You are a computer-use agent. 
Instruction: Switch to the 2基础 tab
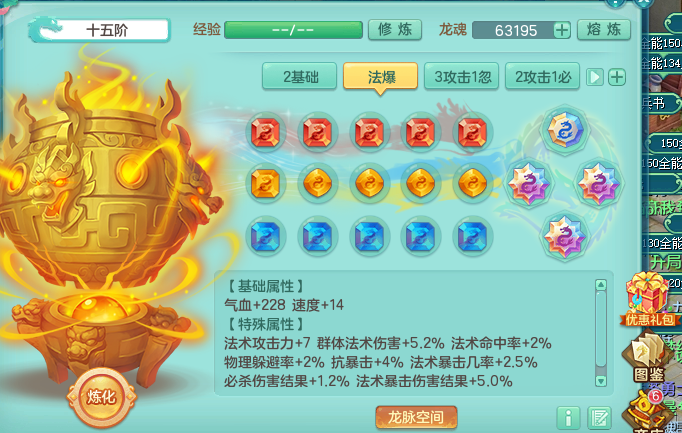click(x=299, y=77)
